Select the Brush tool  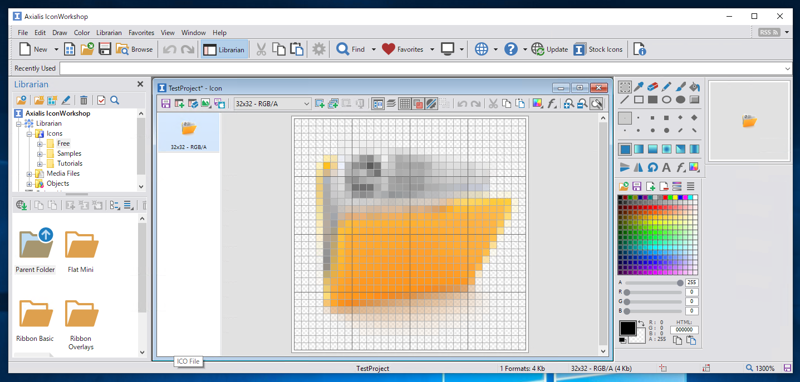pyautogui.click(x=680, y=87)
